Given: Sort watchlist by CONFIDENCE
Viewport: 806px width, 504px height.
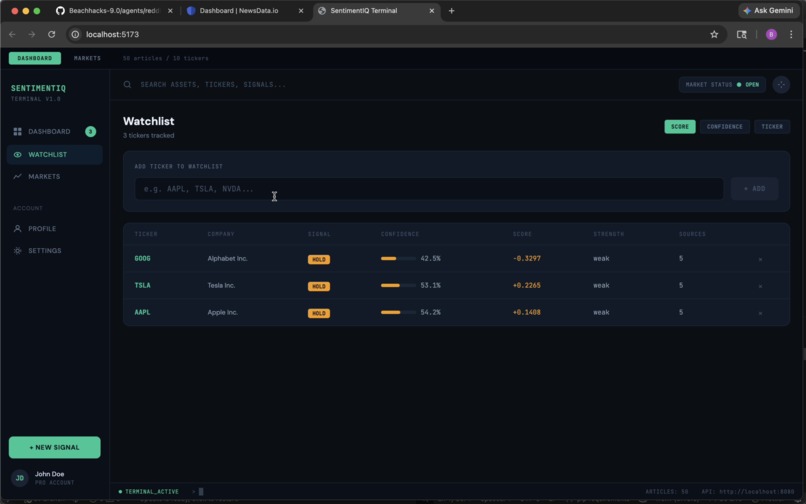Looking at the screenshot, I should coord(724,127).
